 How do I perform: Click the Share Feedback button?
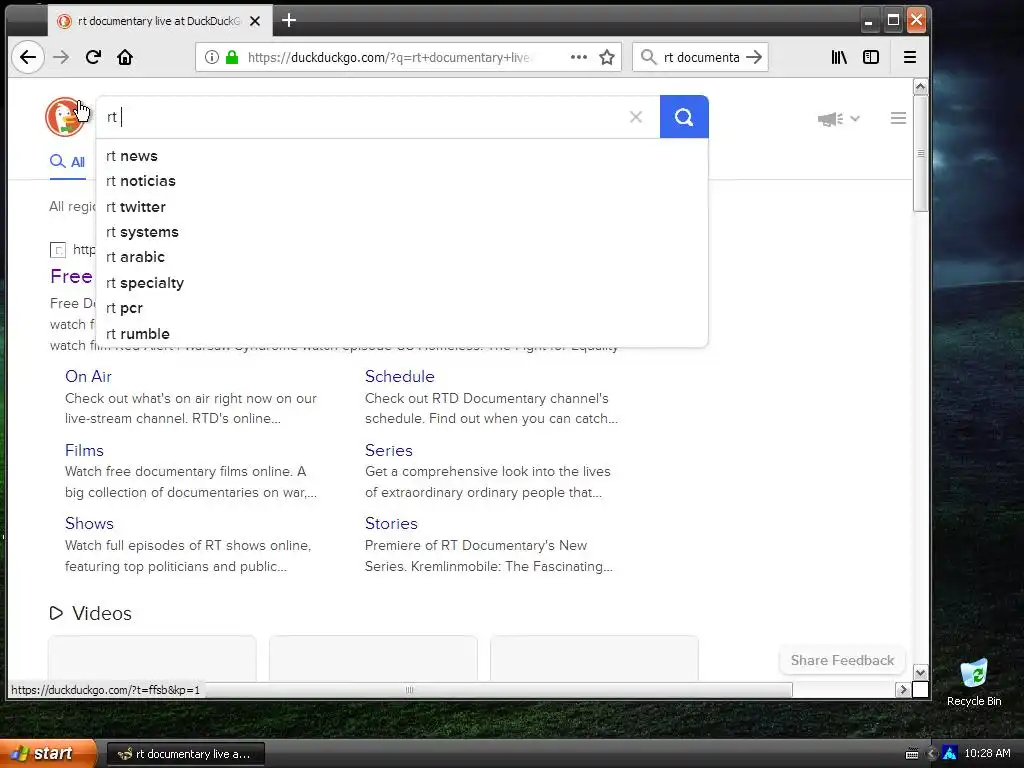pos(842,660)
